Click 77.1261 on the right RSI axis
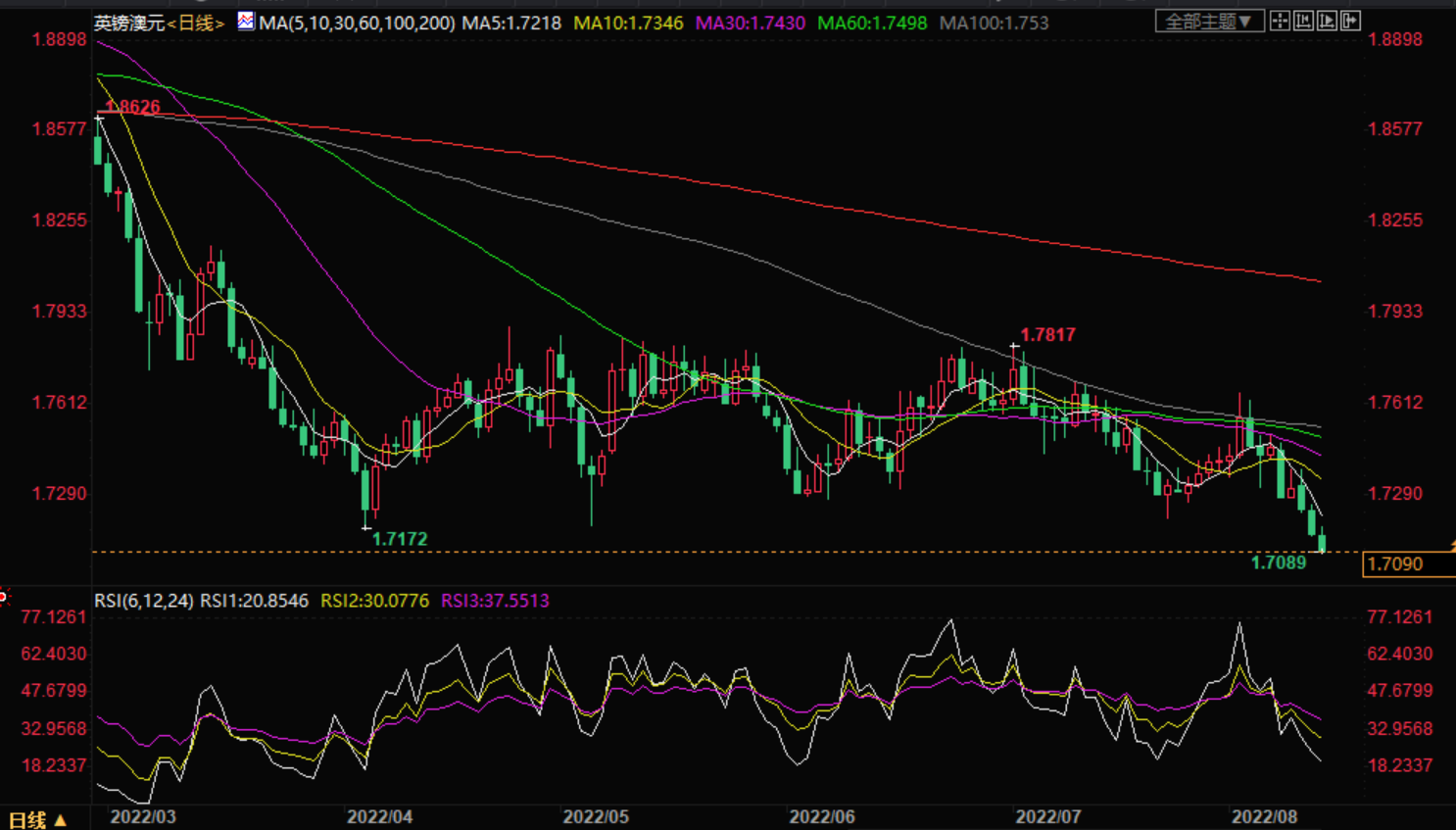Image resolution: width=1456 pixels, height=830 pixels. 1400,616
